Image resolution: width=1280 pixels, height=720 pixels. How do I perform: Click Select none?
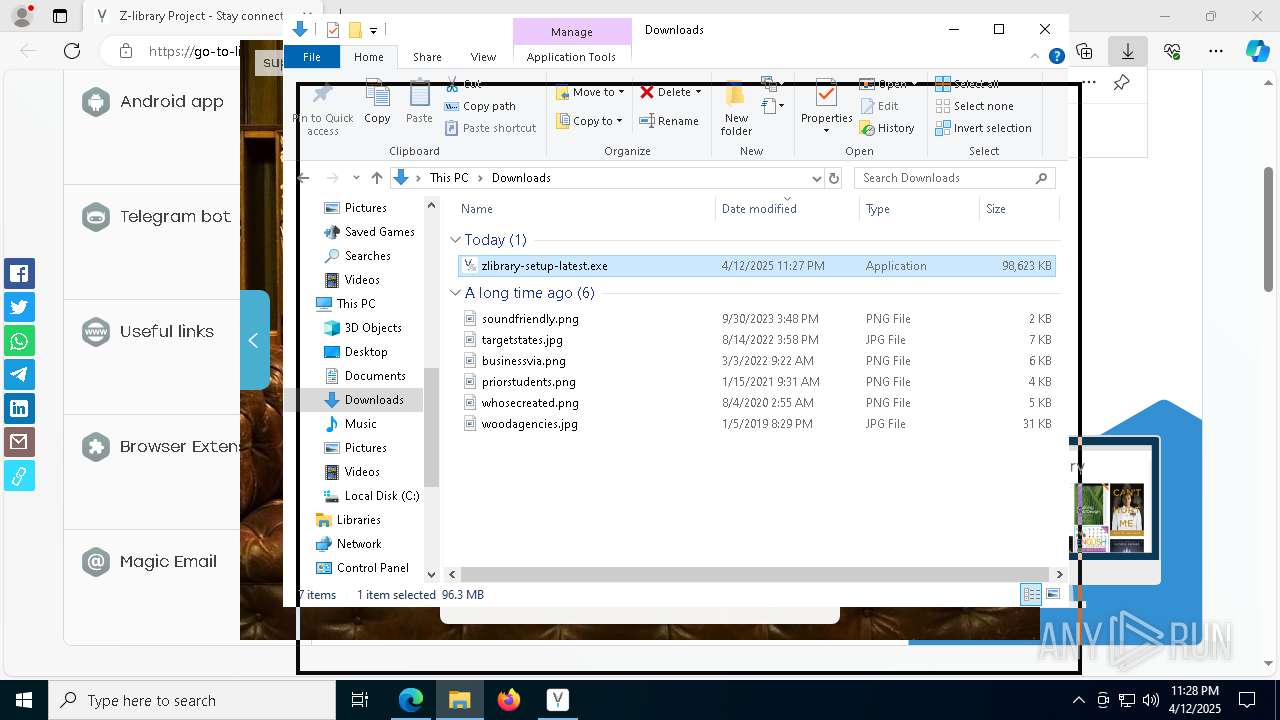pyautogui.click(x=974, y=106)
